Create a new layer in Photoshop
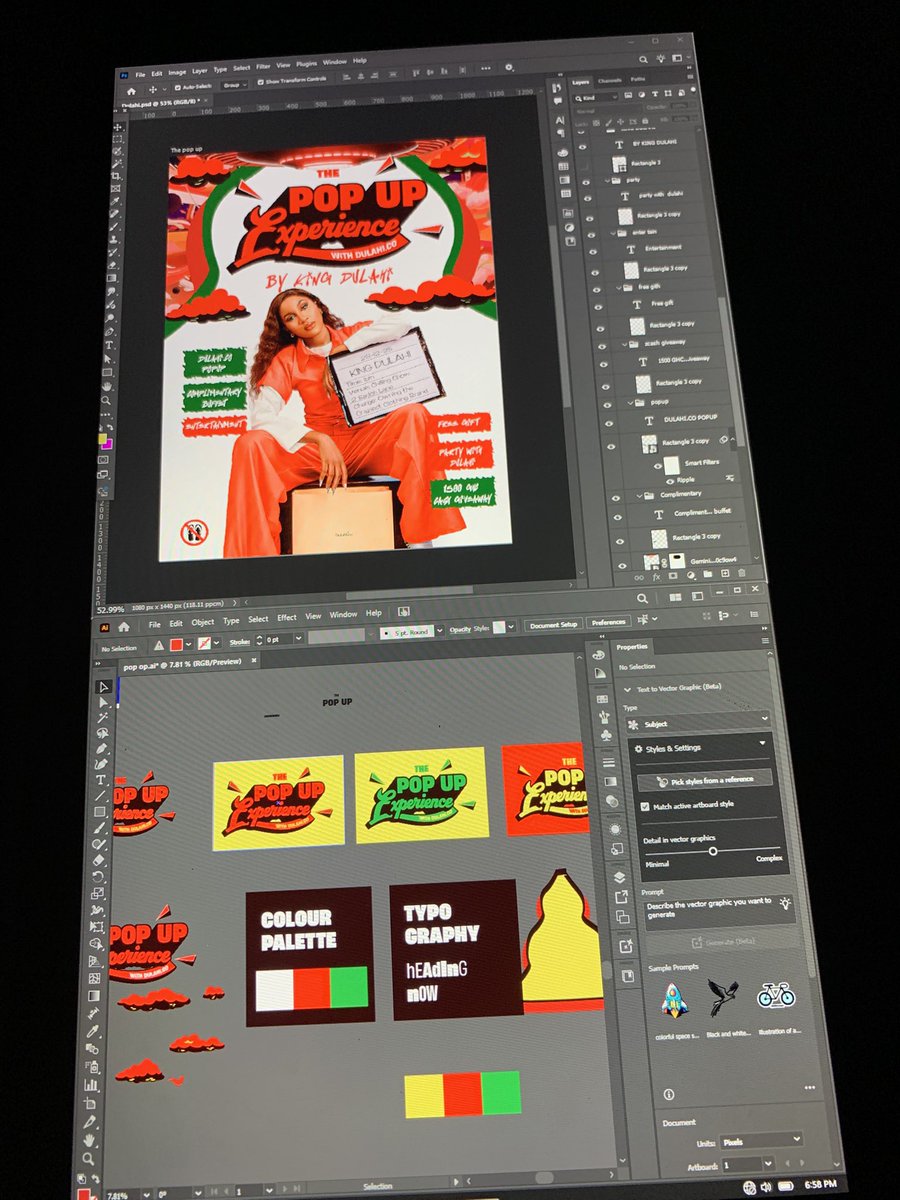The height and width of the screenshot is (1200, 900). coord(724,575)
